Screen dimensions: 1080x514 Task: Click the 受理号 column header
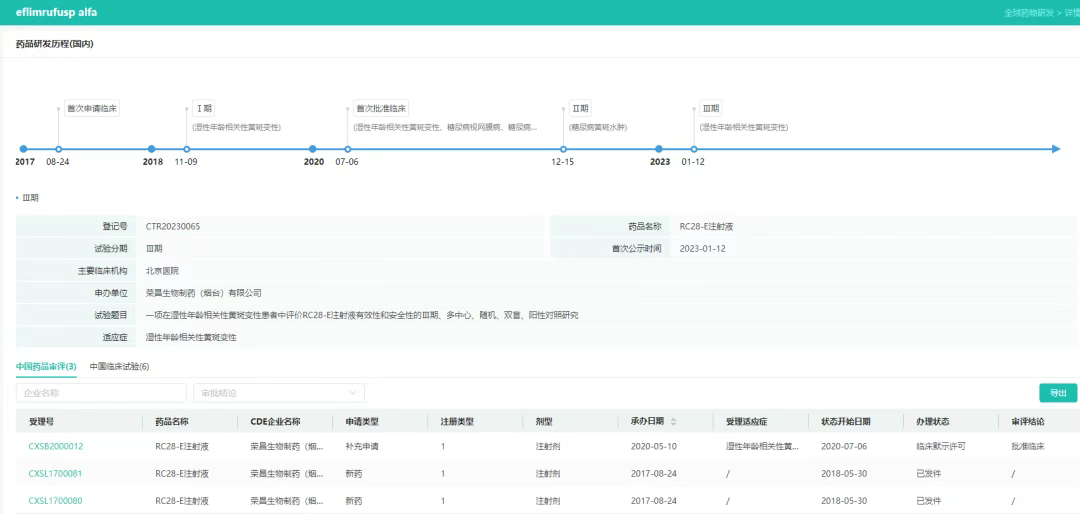[x=41, y=422]
